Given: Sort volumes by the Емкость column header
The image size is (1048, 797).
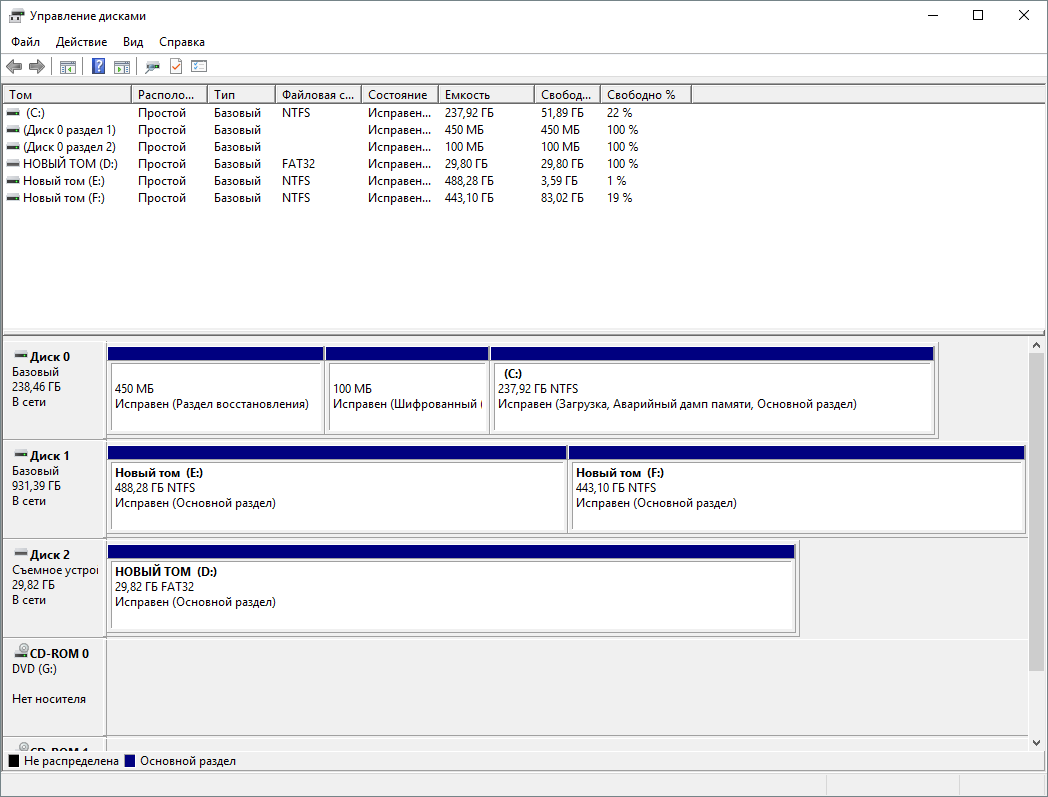Looking at the screenshot, I should (485, 95).
